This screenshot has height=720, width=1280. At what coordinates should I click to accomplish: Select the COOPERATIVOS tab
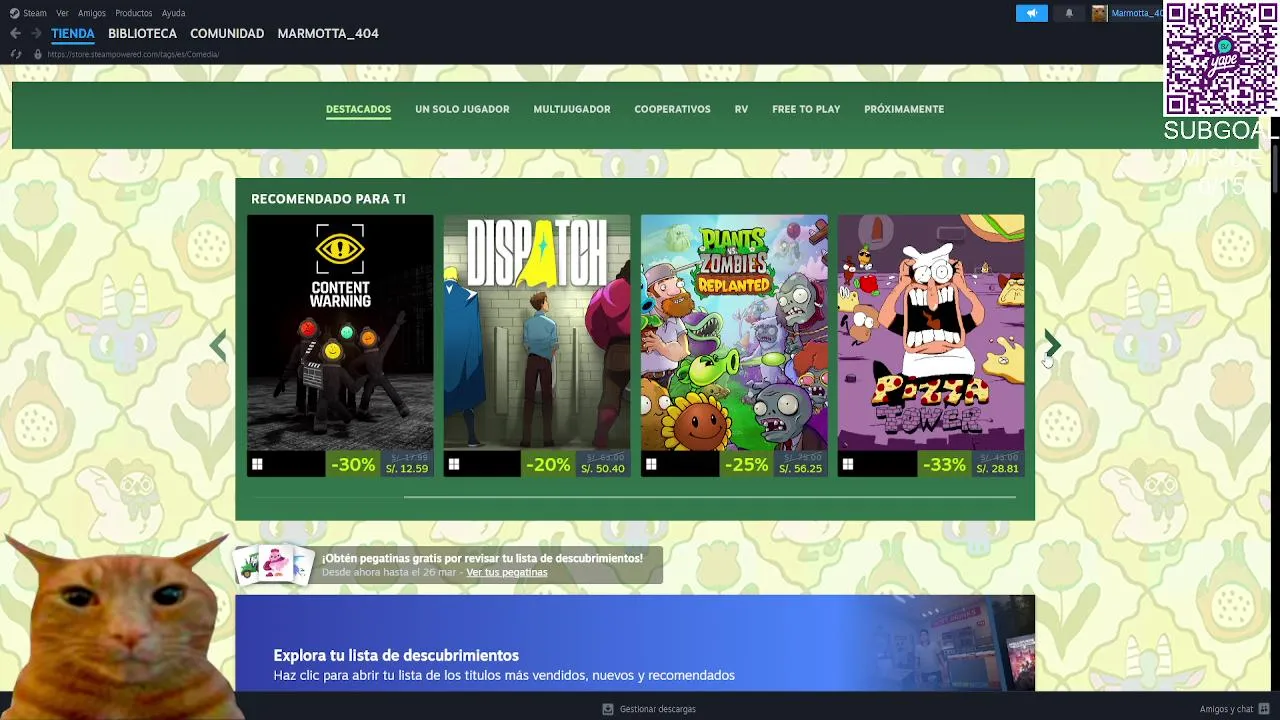pyautogui.click(x=672, y=109)
